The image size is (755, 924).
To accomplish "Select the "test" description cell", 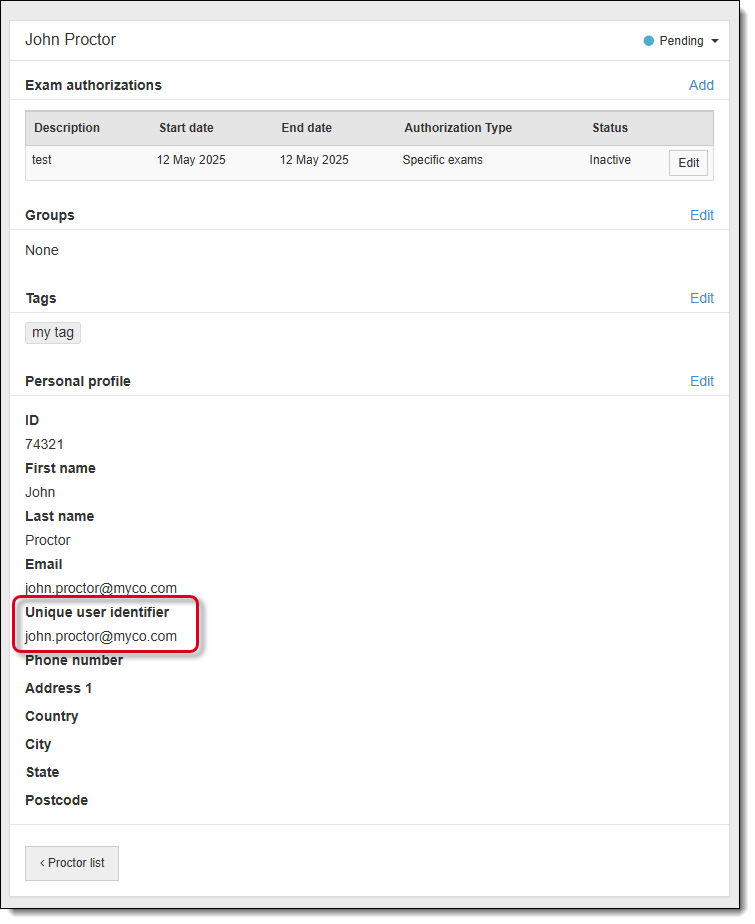I will tap(42, 160).
